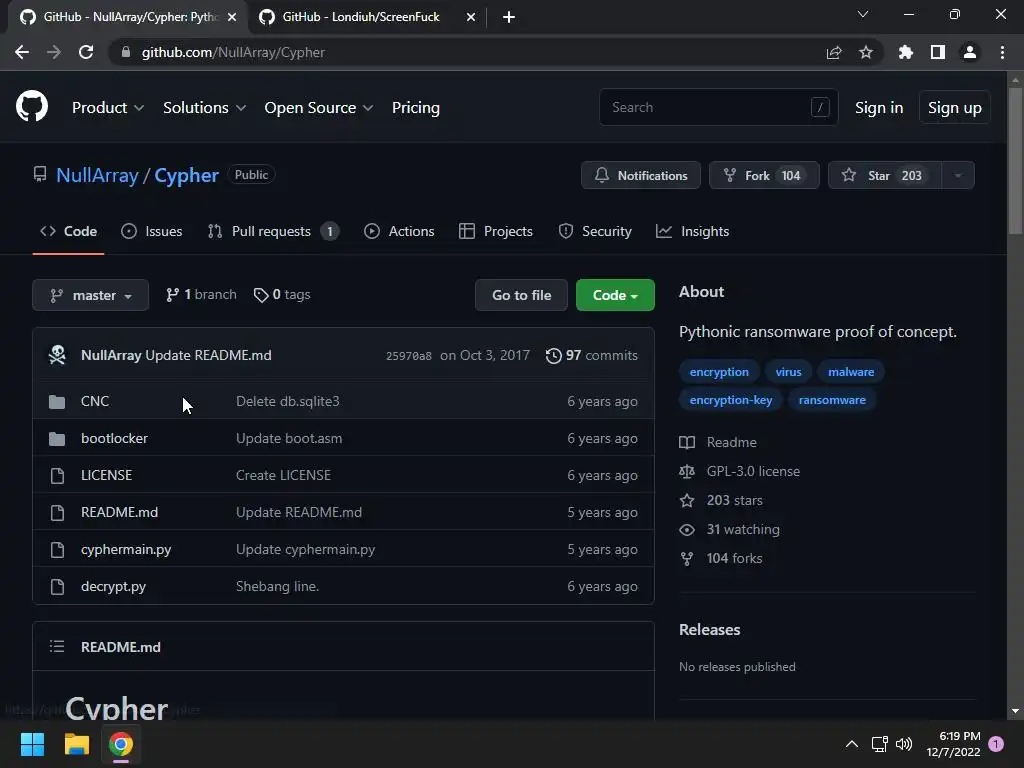Star the repository with Star button
The height and width of the screenshot is (768, 1024).
coord(885,175)
